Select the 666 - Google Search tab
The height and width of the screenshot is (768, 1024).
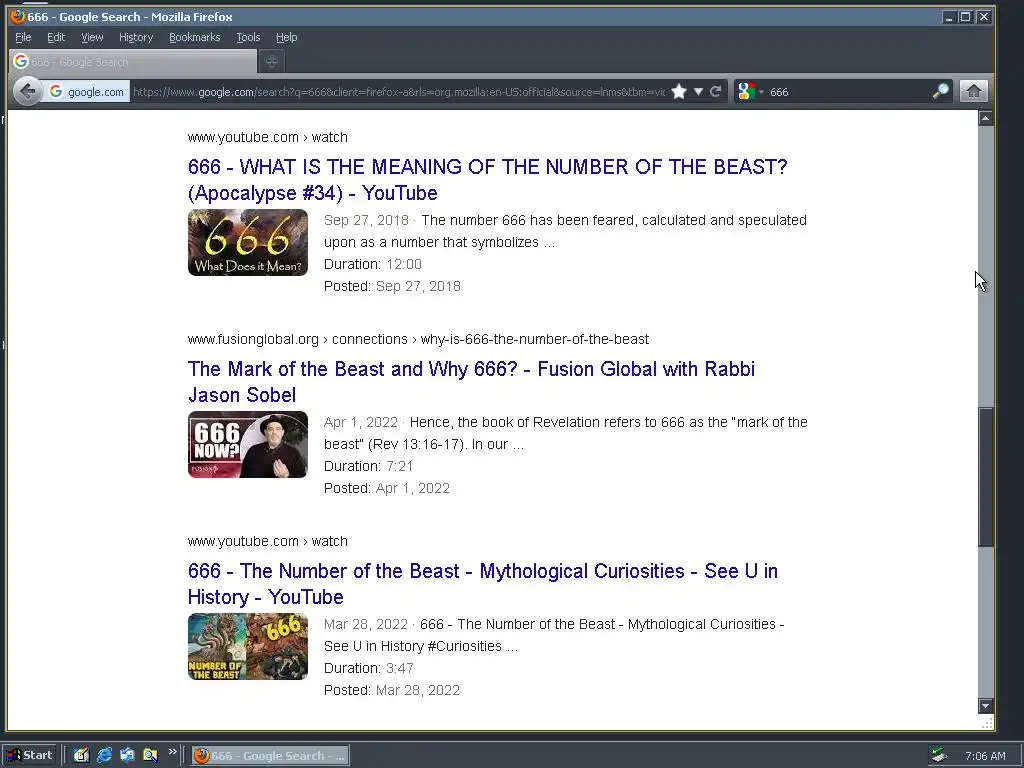point(133,61)
